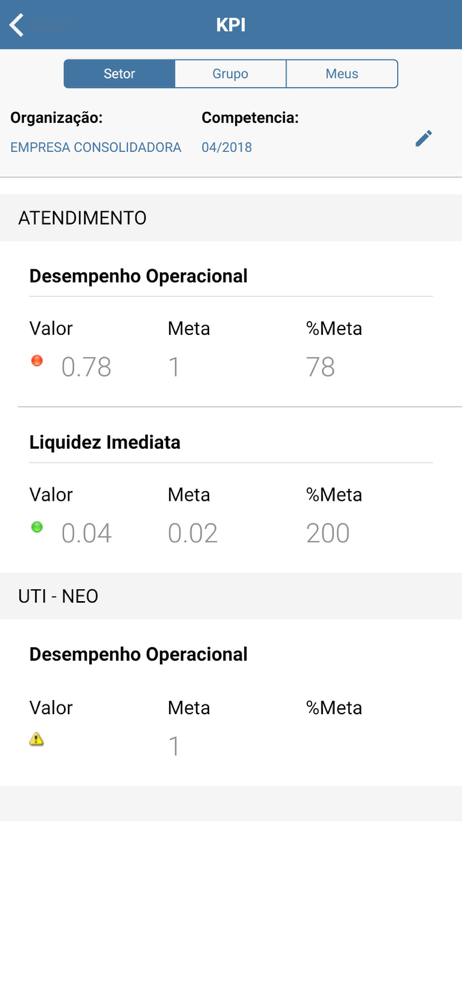This screenshot has height=1000, width=462.
Task: Tap the 0.78 Valor figure
Action: click(86, 367)
